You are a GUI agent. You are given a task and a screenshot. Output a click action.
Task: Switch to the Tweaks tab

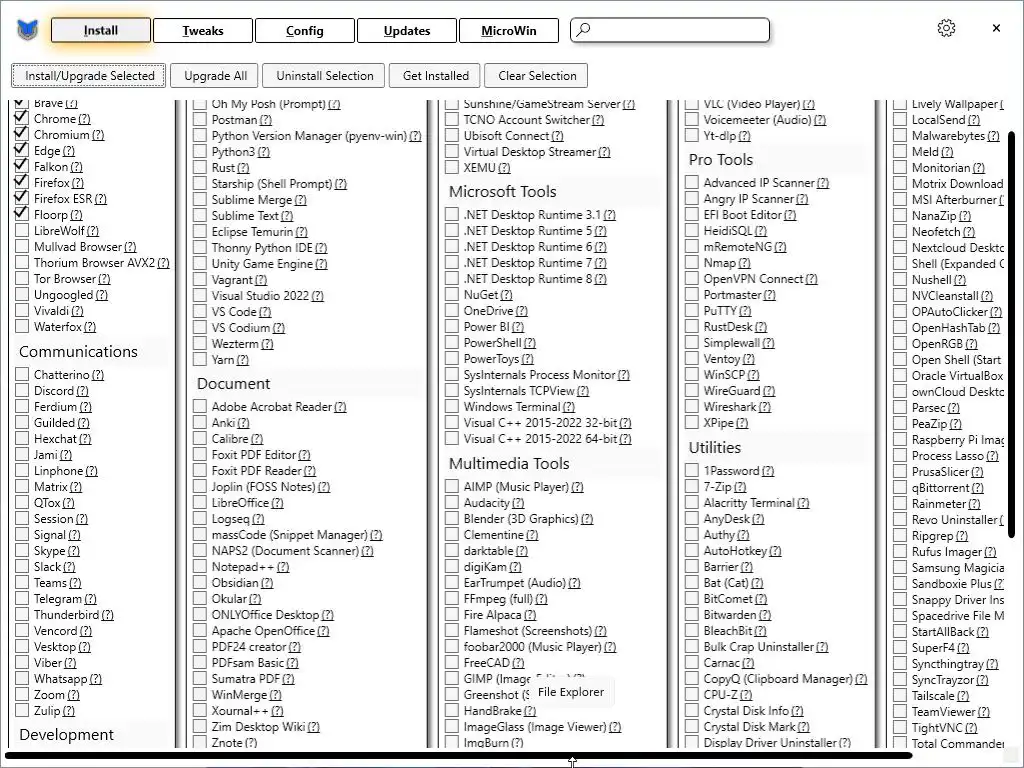tap(202, 31)
